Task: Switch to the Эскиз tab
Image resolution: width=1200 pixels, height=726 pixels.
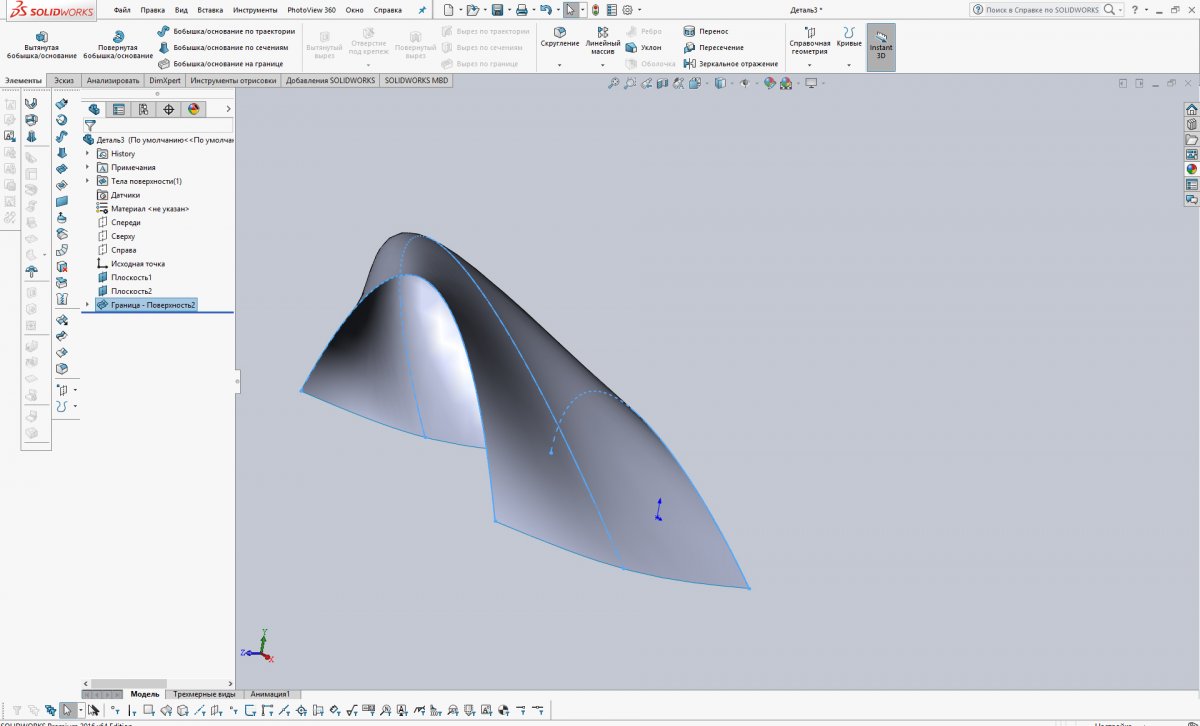Action: click(x=64, y=81)
